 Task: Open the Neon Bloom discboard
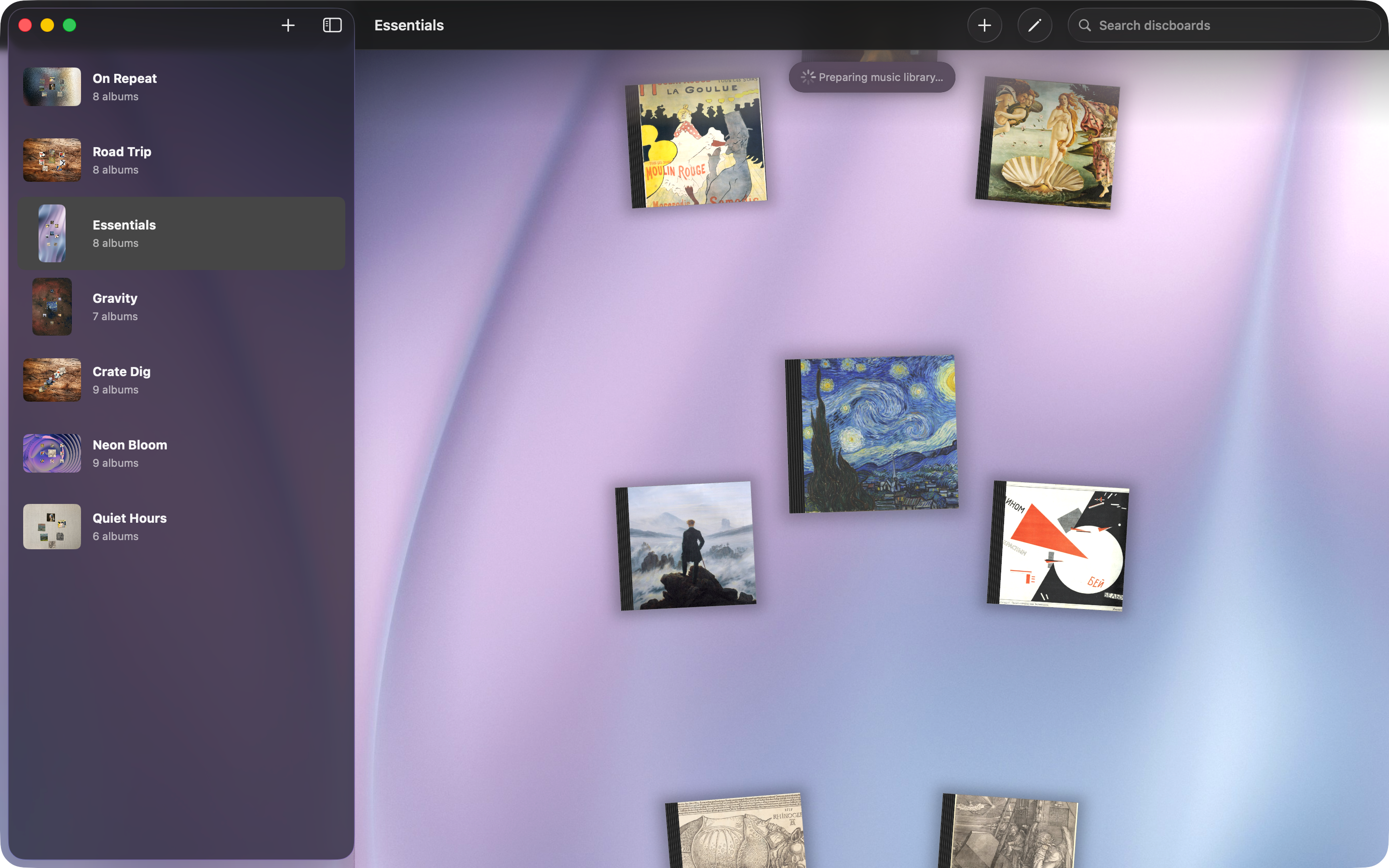181,453
